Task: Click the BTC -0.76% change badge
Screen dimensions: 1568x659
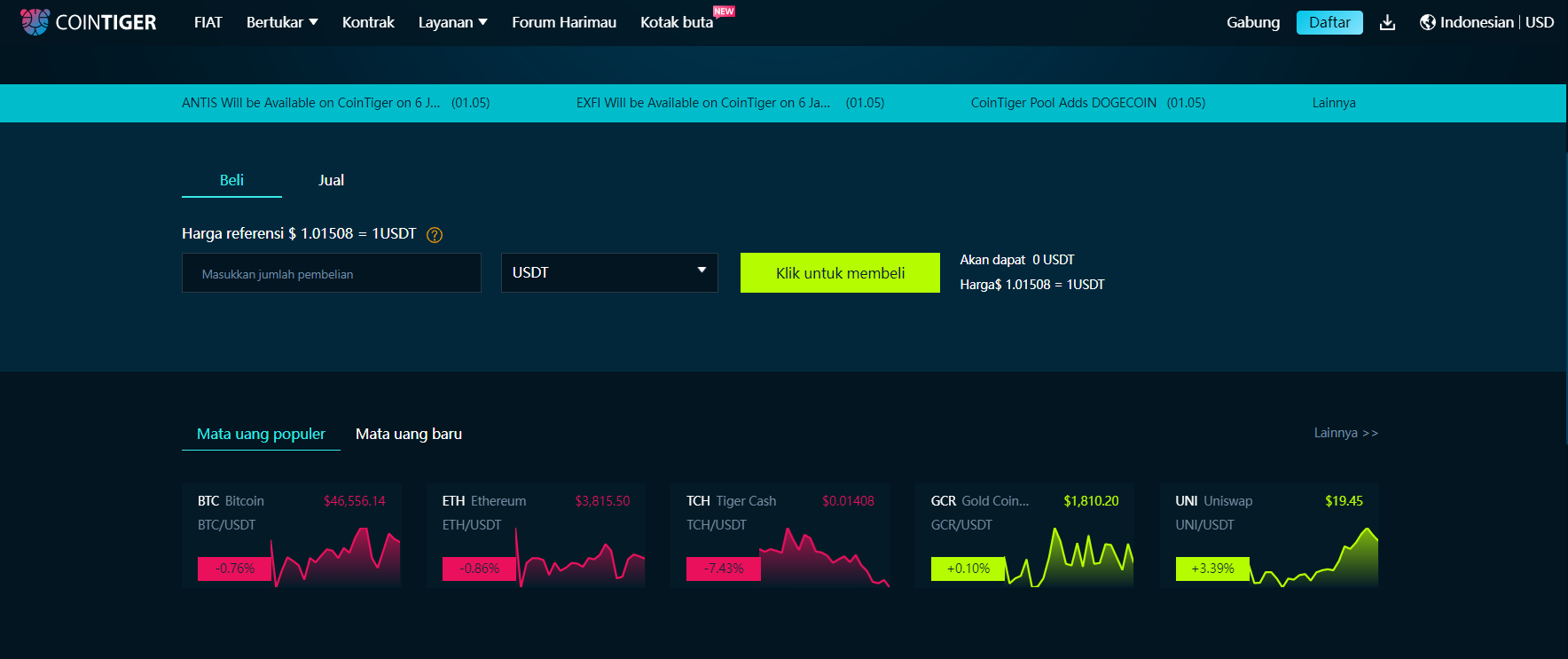Action: (x=235, y=569)
